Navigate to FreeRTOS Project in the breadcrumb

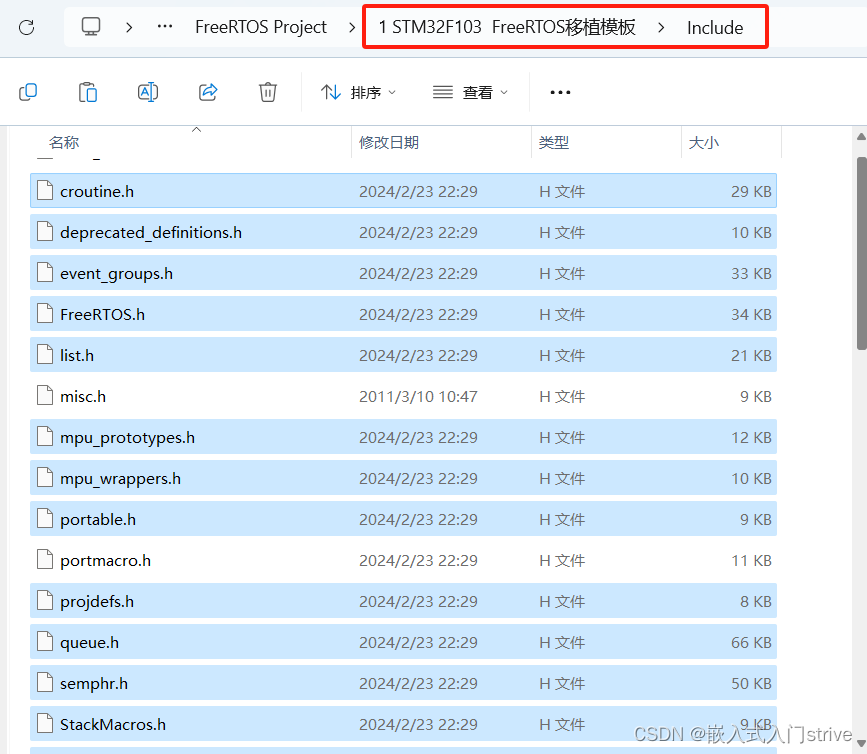[x=261, y=27]
